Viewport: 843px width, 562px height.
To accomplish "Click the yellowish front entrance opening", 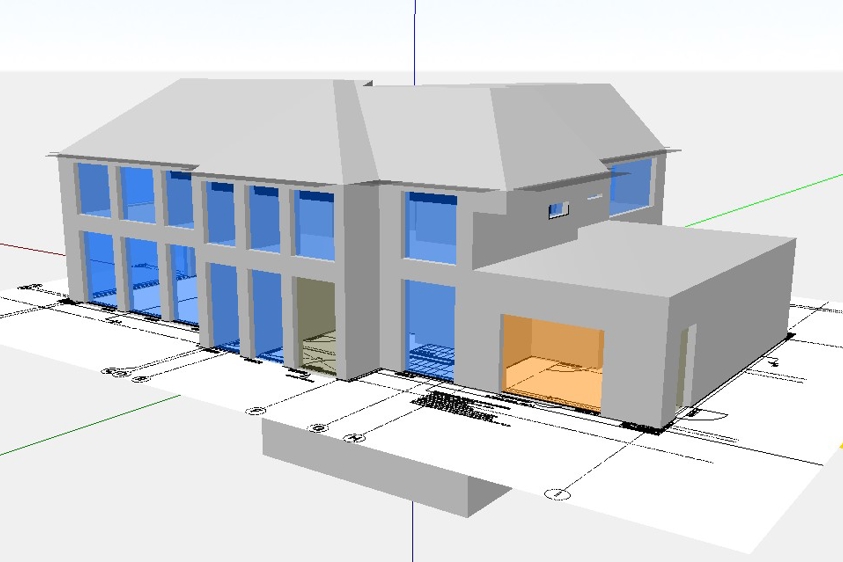I will tap(316, 325).
